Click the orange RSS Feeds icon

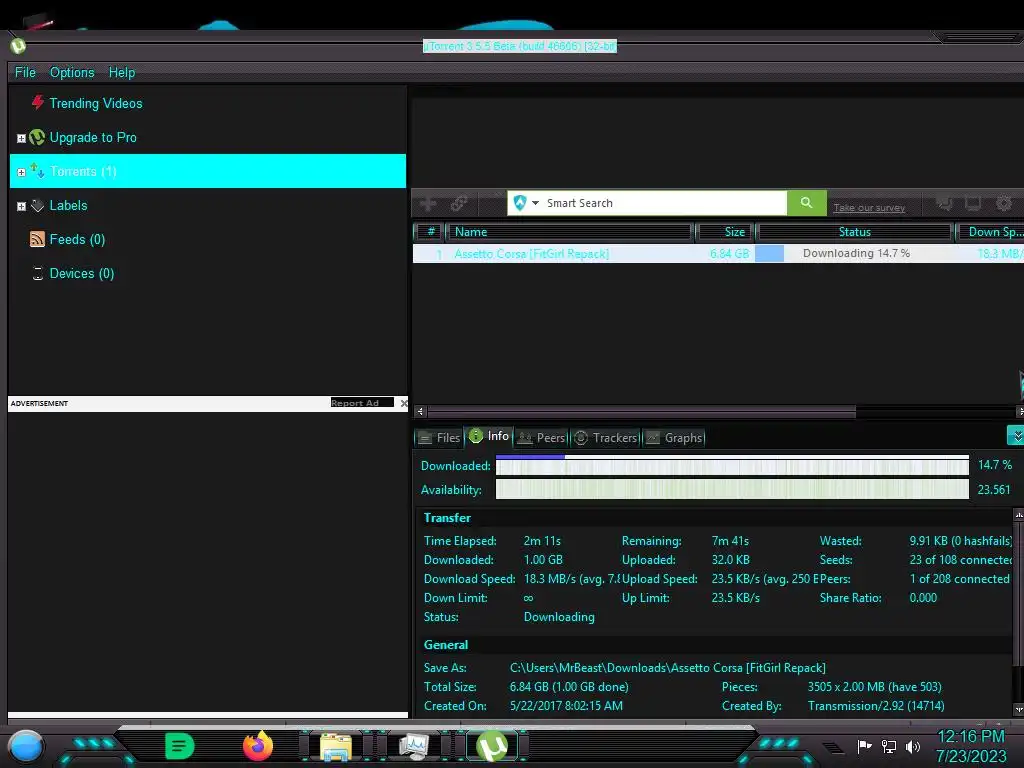click(x=37, y=239)
